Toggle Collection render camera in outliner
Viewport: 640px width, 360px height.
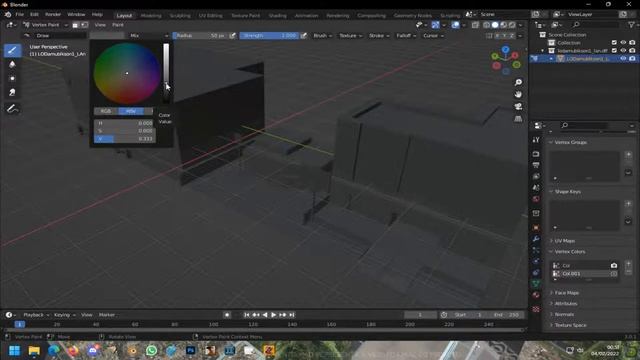[x=632, y=42]
